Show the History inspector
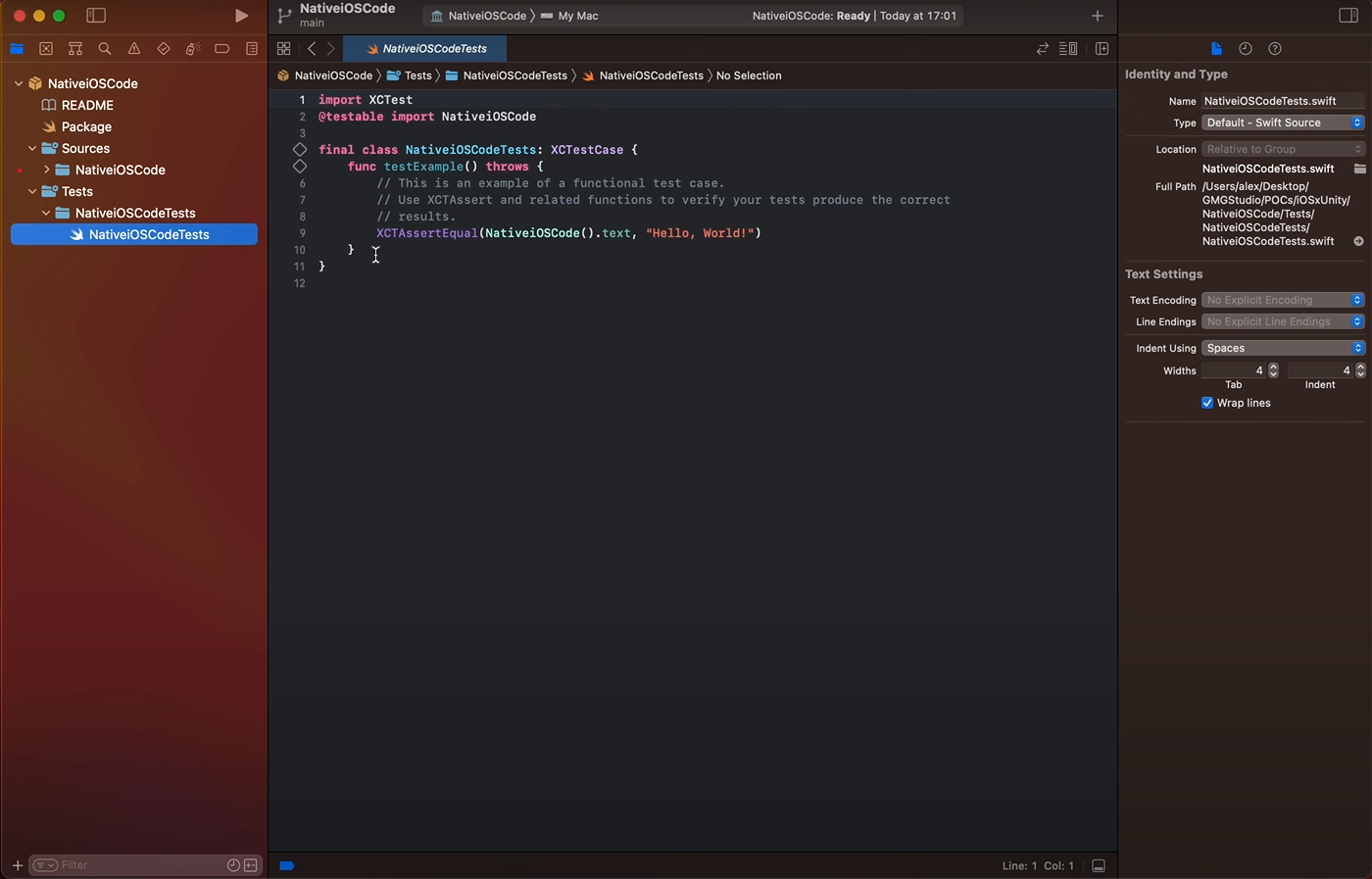Image resolution: width=1372 pixels, height=879 pixels. tap(1246, 49)
